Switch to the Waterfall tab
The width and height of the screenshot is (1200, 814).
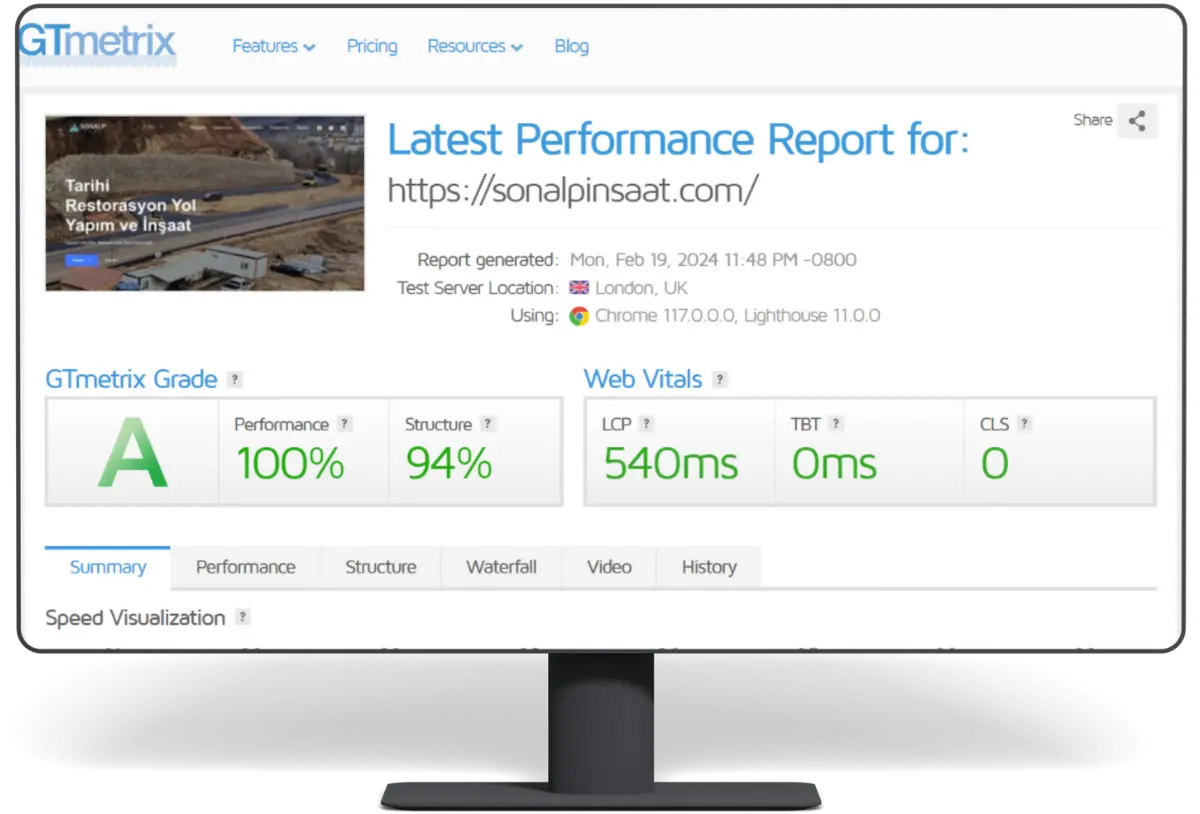point(501,567)
